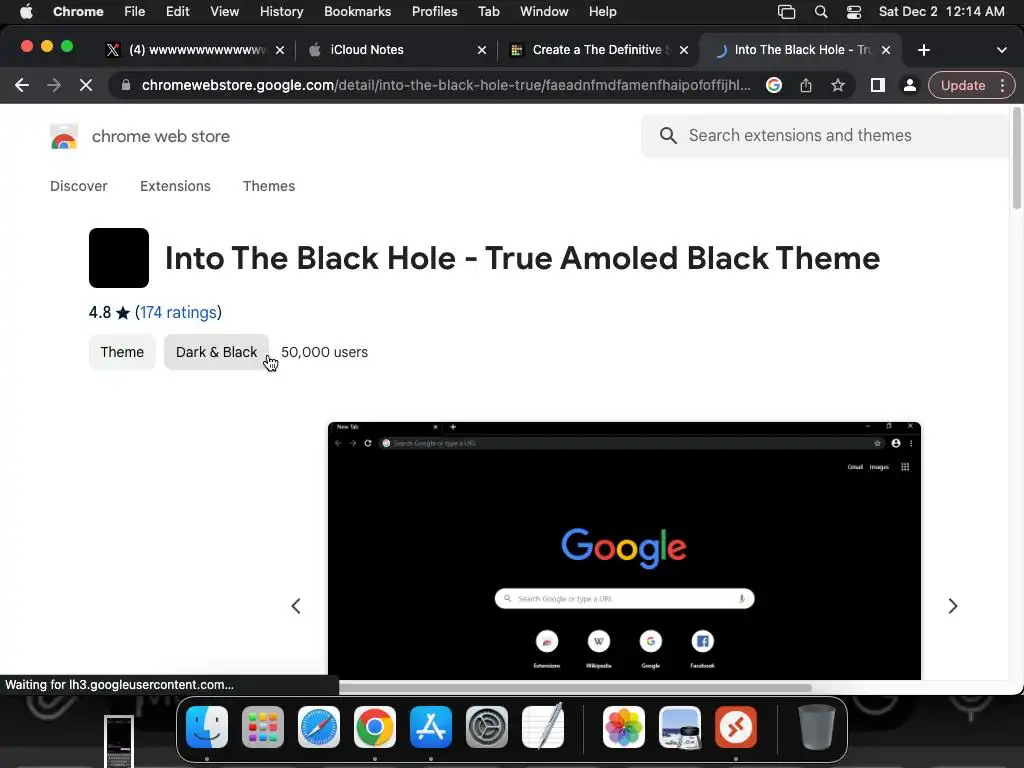The width and height of the screenshot is (1024, 768).
Task: Close the Create a The Definitive tab
Action: click(x=684, y=50)
